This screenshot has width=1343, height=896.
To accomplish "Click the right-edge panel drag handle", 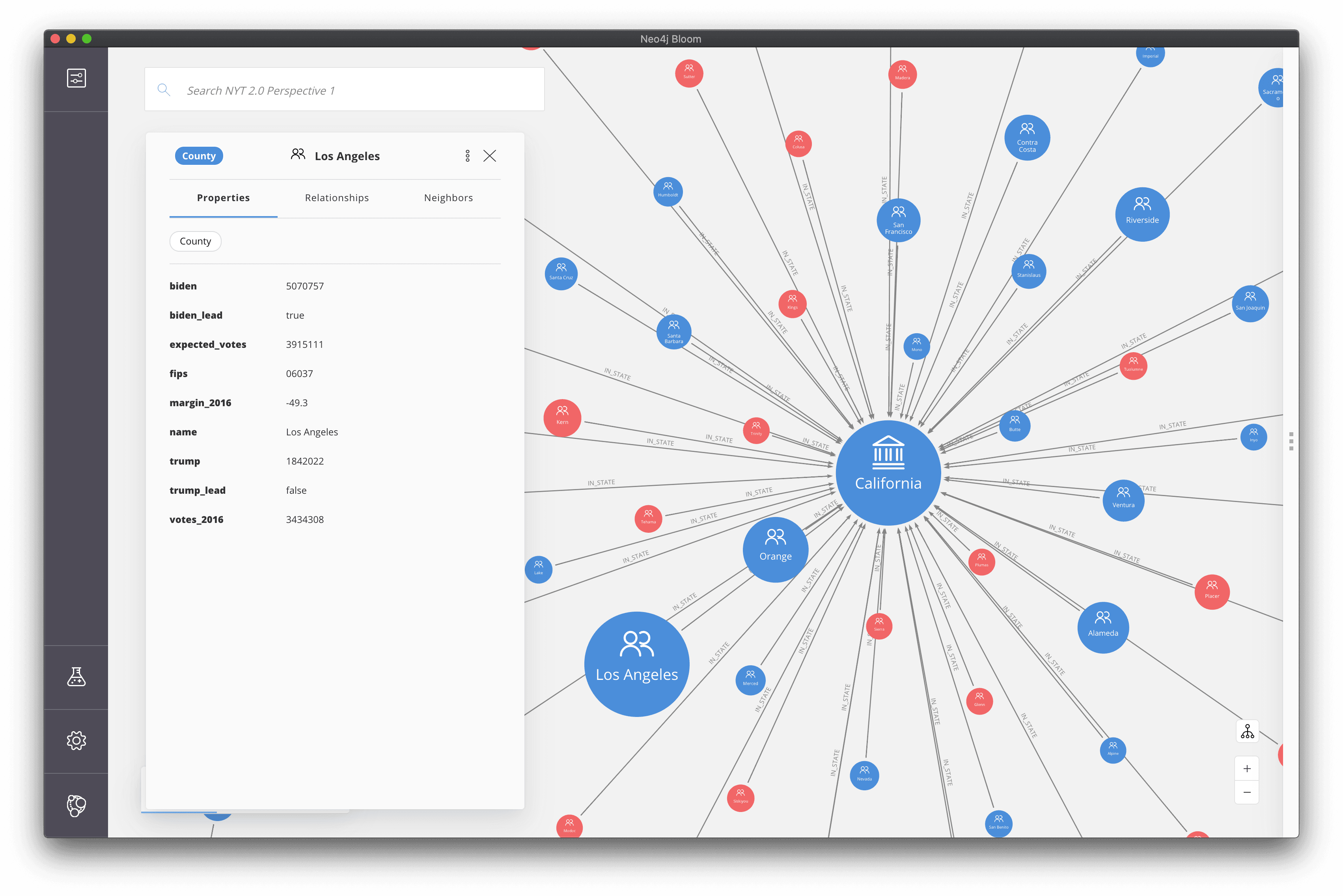I will 1291,441.
